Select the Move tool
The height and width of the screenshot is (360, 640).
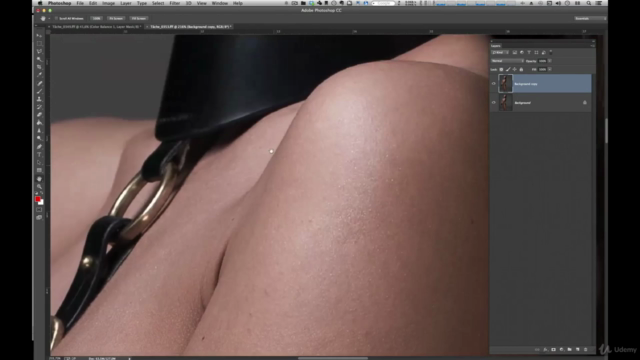[x=39, y=36]
